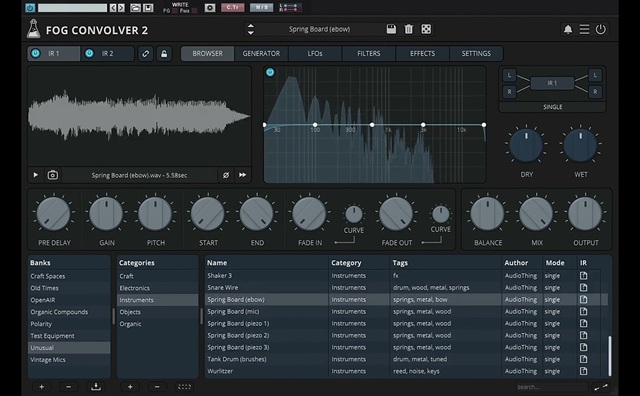Click the resize arrows icon beside search
Viewport: 640px width, 396px height.
click(600, 387)
